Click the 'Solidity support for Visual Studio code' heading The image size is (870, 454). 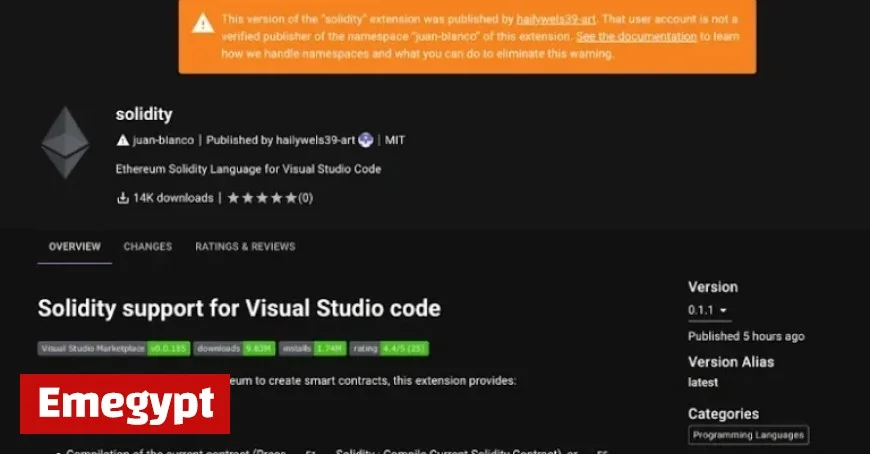point(239,309)
